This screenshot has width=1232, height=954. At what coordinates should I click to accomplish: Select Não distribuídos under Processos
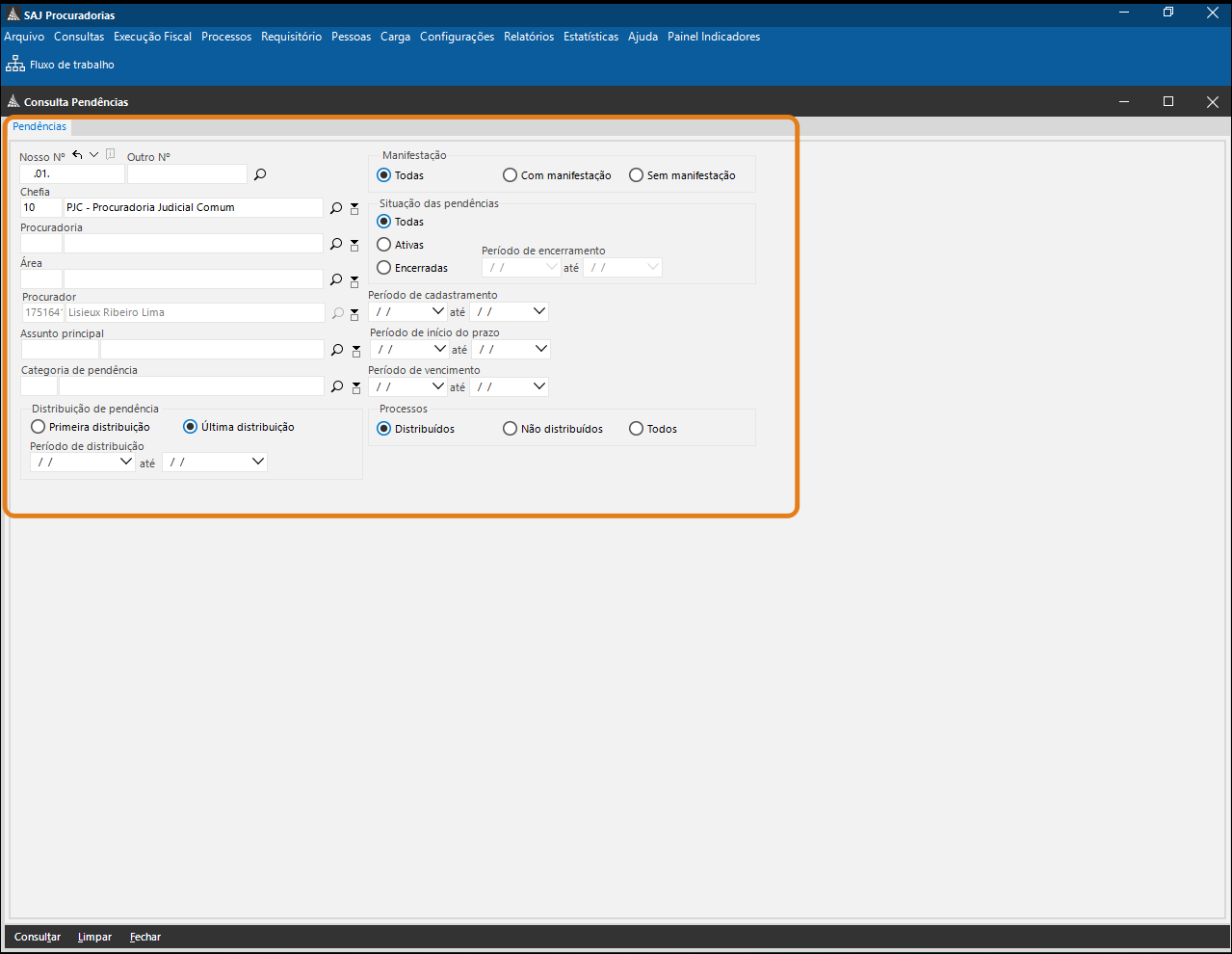[x=511, y=429]
